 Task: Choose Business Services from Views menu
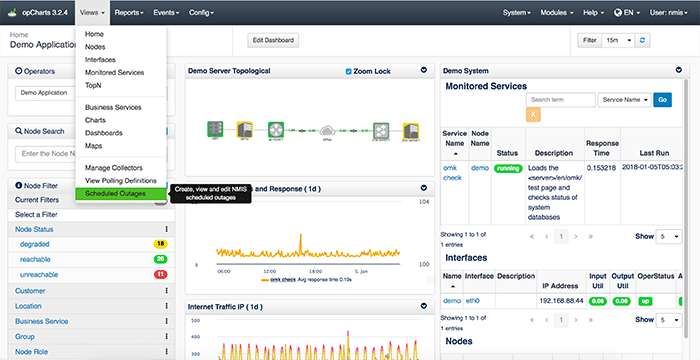113,107
